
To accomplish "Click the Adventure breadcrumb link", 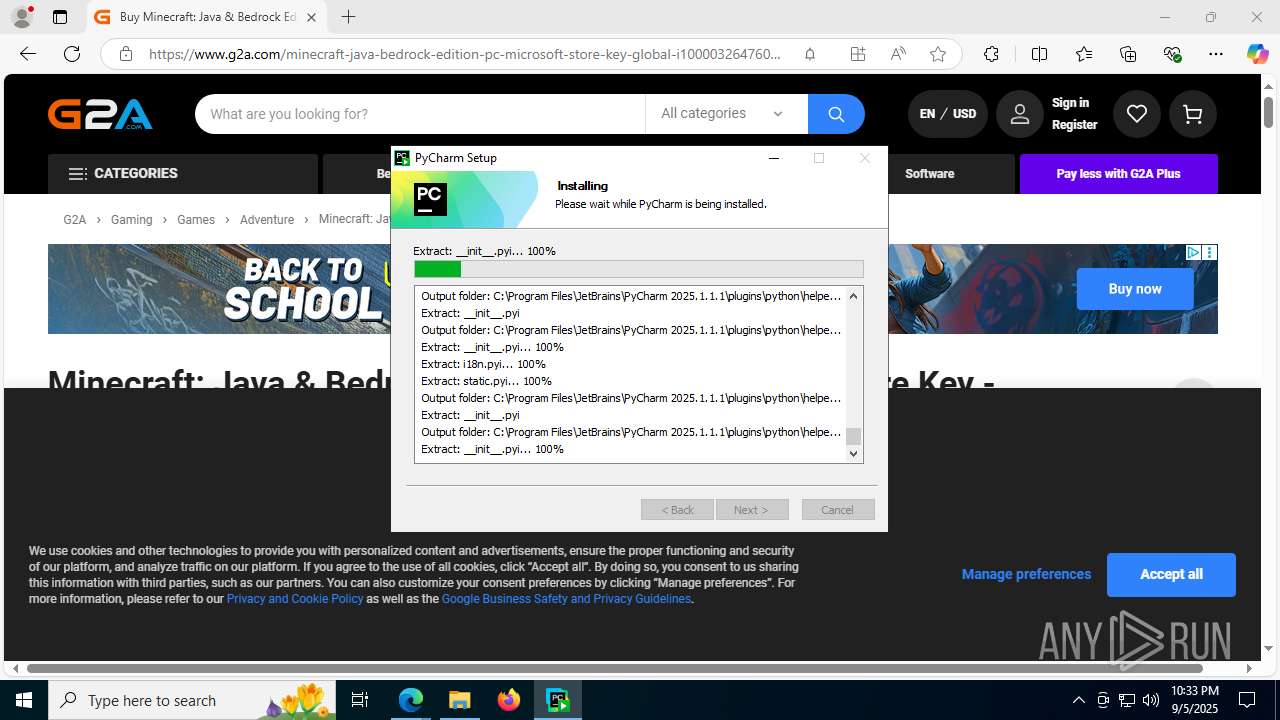I will (267, 220).
